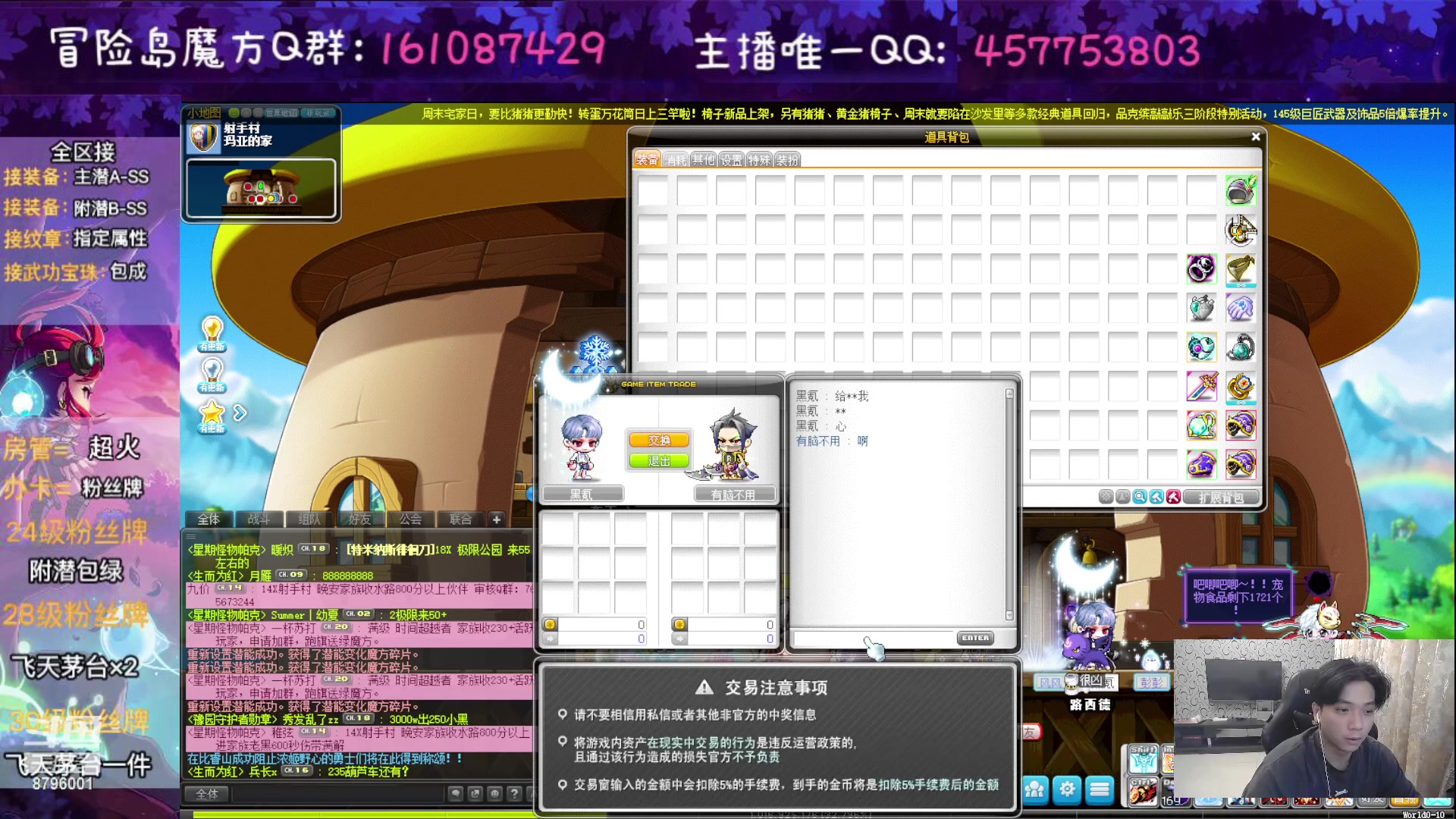Select the black ring equipment item
Screen dimensions: 1456x819
pos(1201,268)
